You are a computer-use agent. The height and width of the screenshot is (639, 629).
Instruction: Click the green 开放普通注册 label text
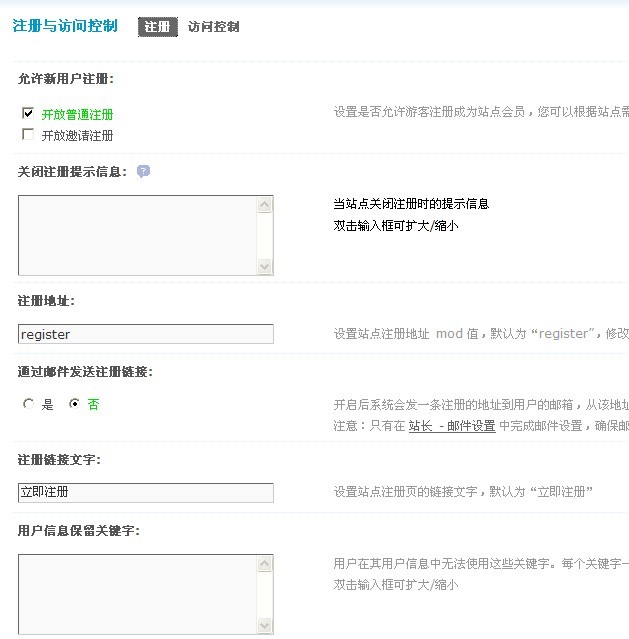pyautogui.click(x=77, y=115)
